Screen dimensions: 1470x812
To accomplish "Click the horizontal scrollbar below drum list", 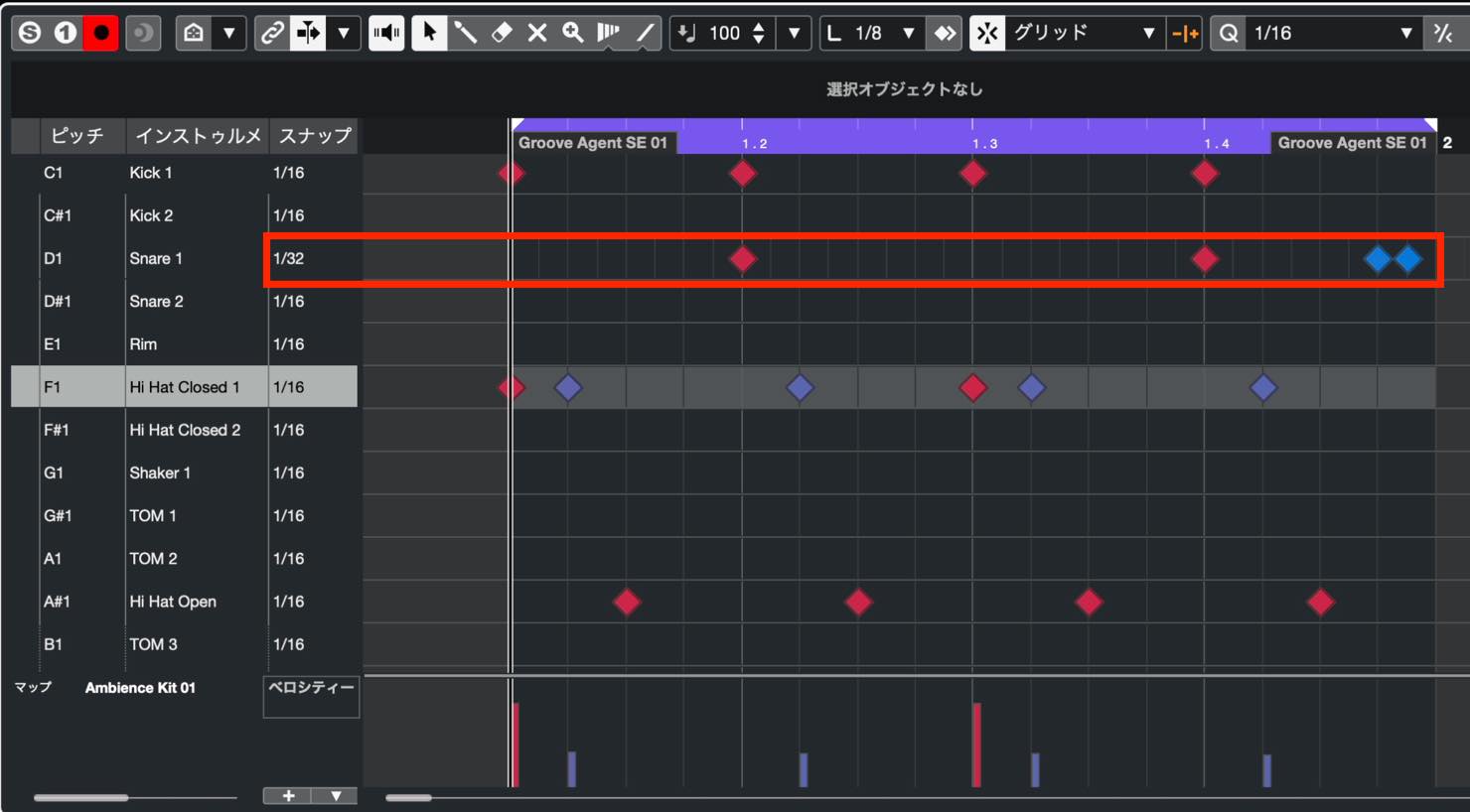I will (134, 797).
